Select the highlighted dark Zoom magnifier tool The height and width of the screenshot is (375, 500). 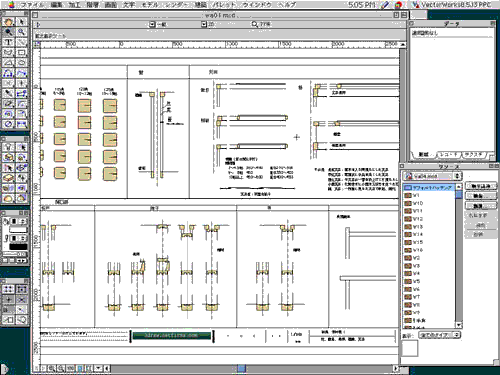coord(8,32)
